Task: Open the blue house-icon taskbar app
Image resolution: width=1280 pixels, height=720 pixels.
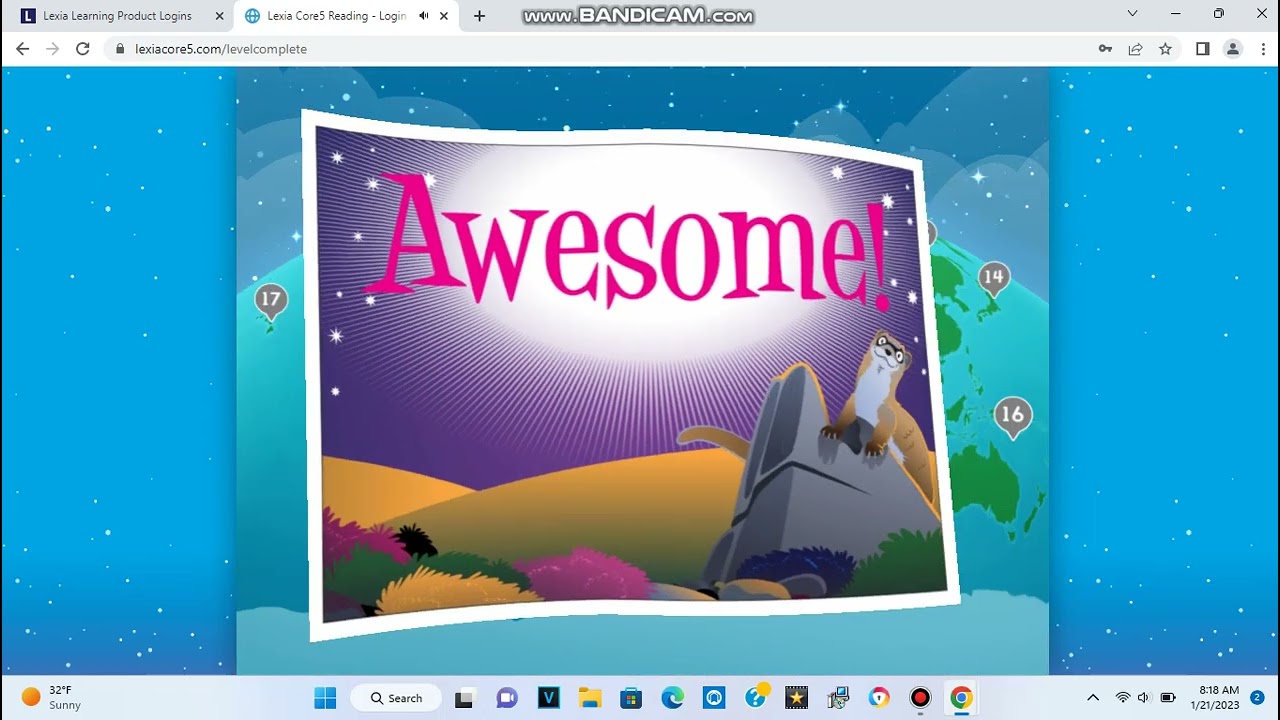Action: [x=714, y=698]
